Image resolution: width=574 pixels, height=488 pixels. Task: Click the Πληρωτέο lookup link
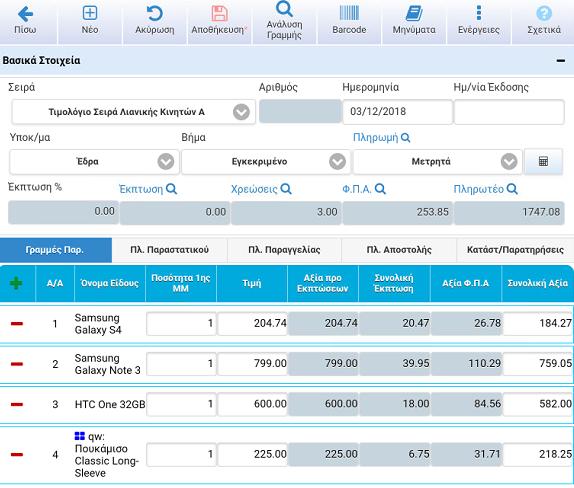coord(485,189)
